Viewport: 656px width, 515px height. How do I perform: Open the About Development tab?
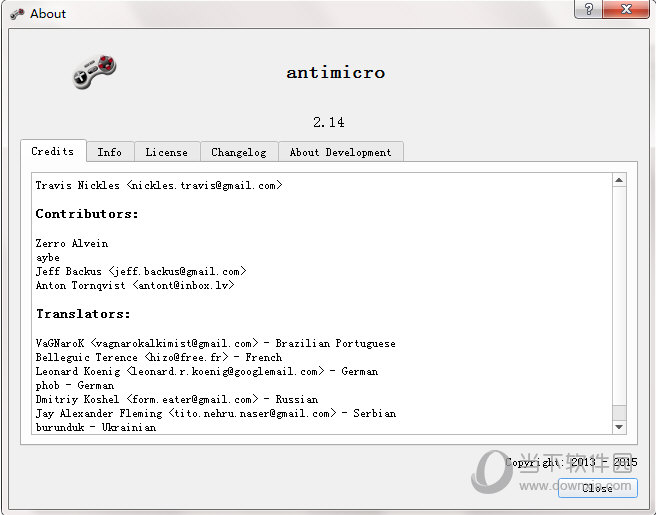[x=341, y=152]
